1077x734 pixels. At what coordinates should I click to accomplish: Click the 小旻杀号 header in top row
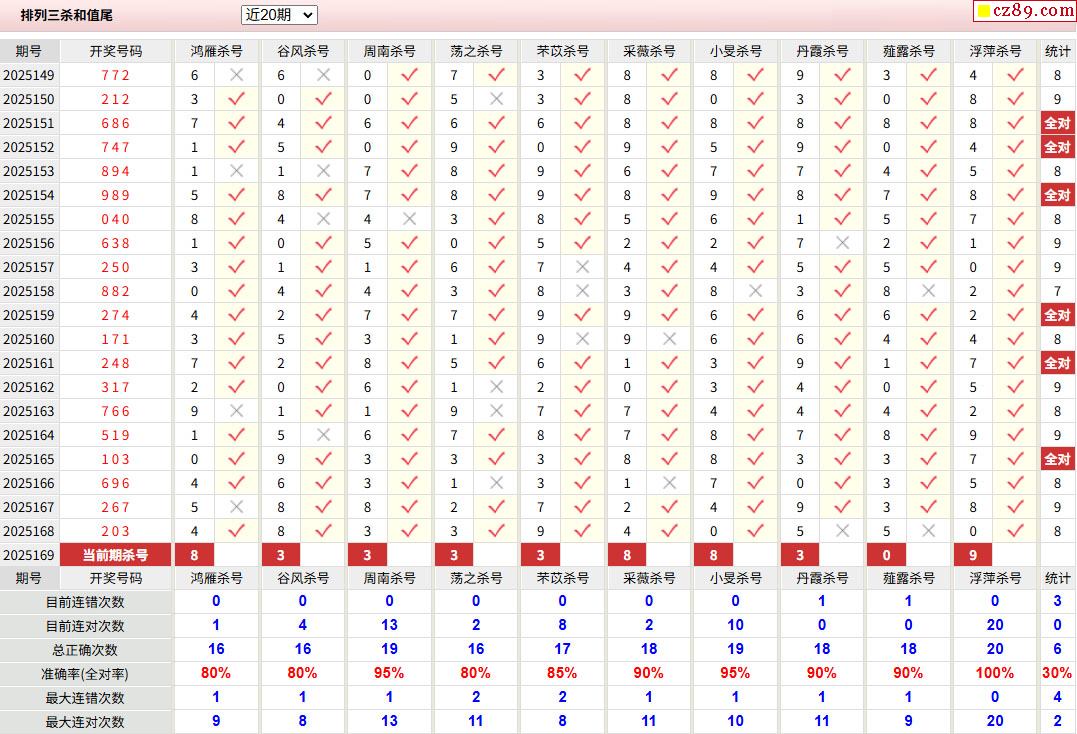coord(736,51)
